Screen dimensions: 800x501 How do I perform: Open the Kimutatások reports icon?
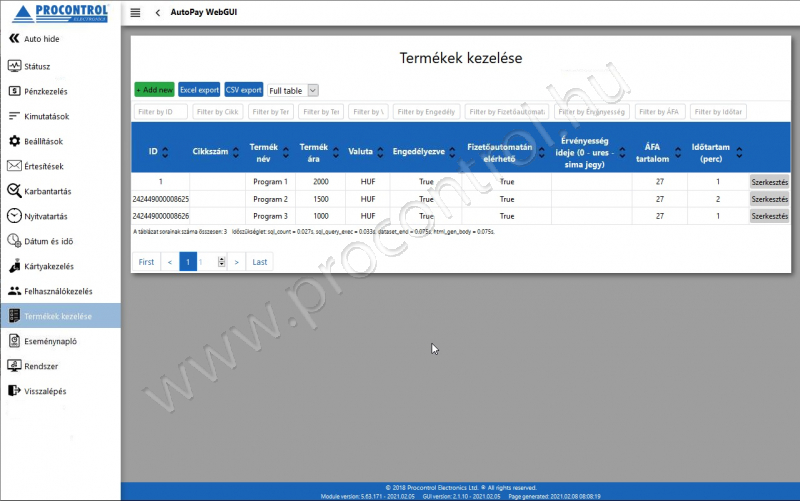point(14,116)
